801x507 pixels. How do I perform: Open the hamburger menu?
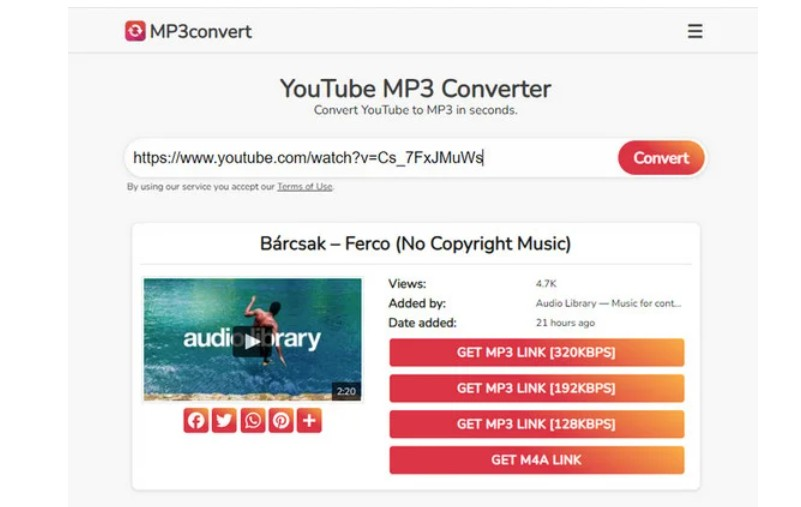(x=695, y=31)
